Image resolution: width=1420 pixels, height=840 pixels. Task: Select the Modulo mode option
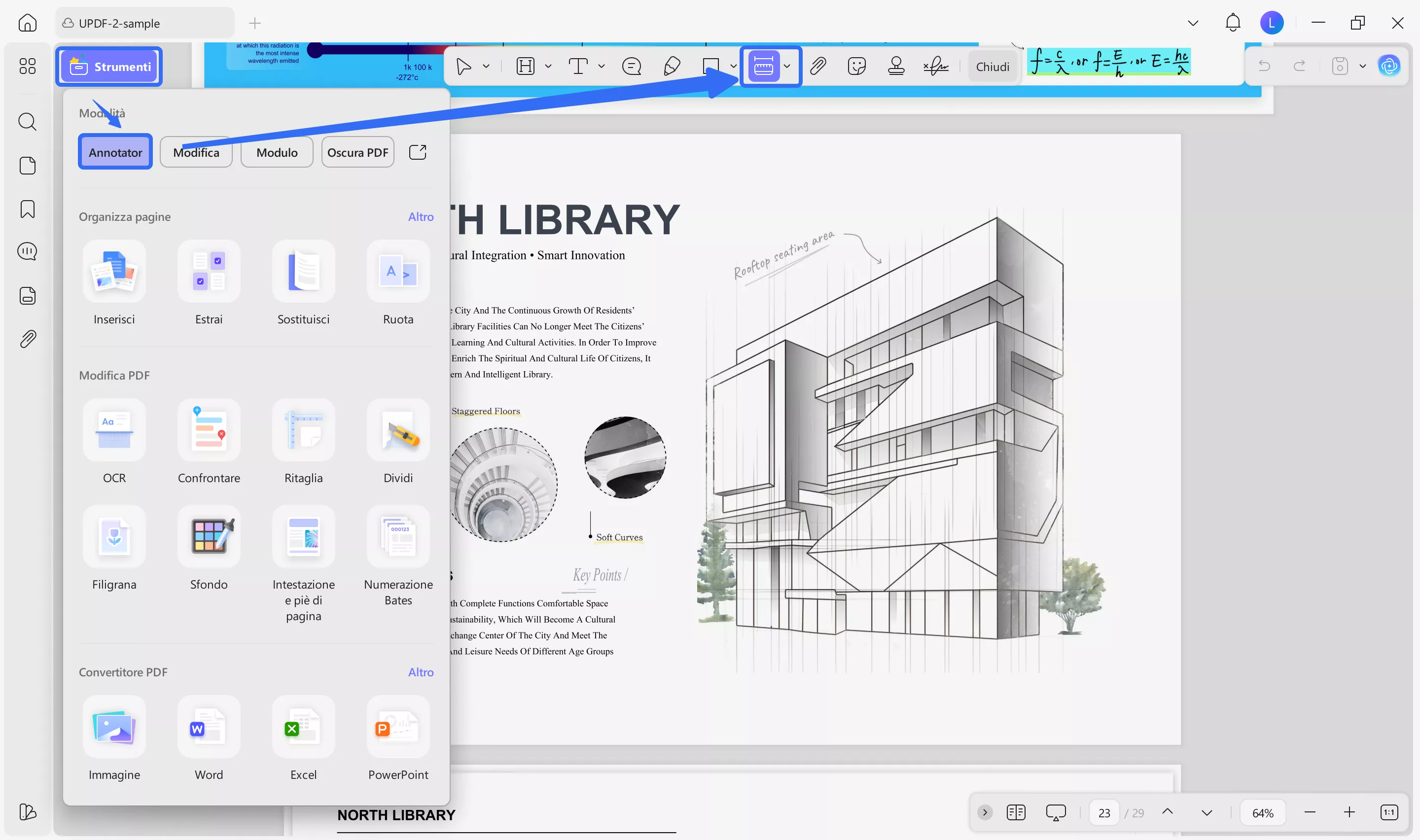[x=277, y=152]
